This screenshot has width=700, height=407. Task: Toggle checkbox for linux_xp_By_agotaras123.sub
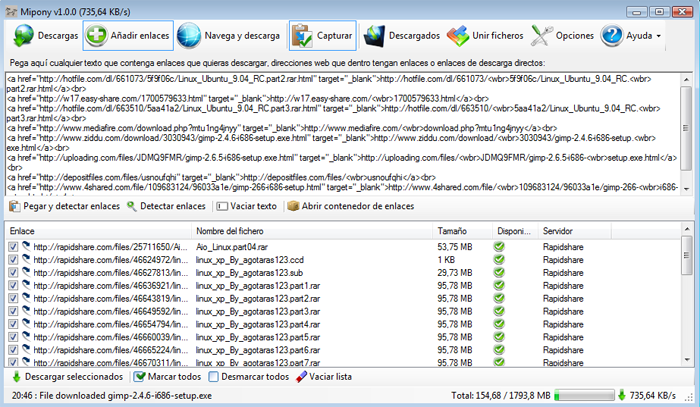(x=13, y=273)
